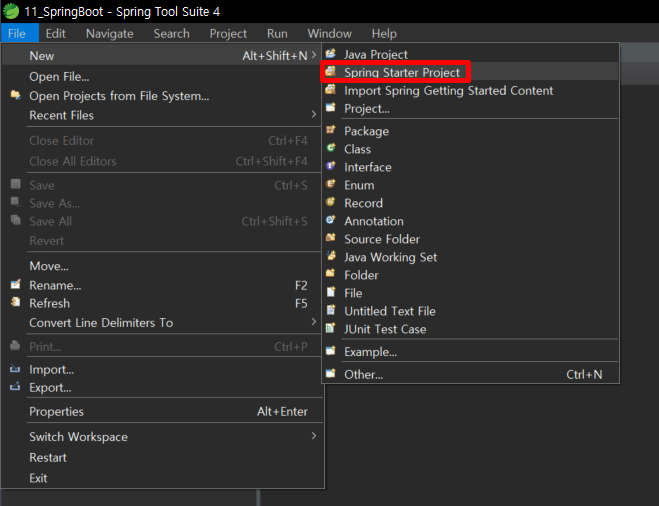This screenshot has width=659, height=506.
Task: Click the Folder icon in New submenu
Action: pyautogui.click(x=331, y=274)
